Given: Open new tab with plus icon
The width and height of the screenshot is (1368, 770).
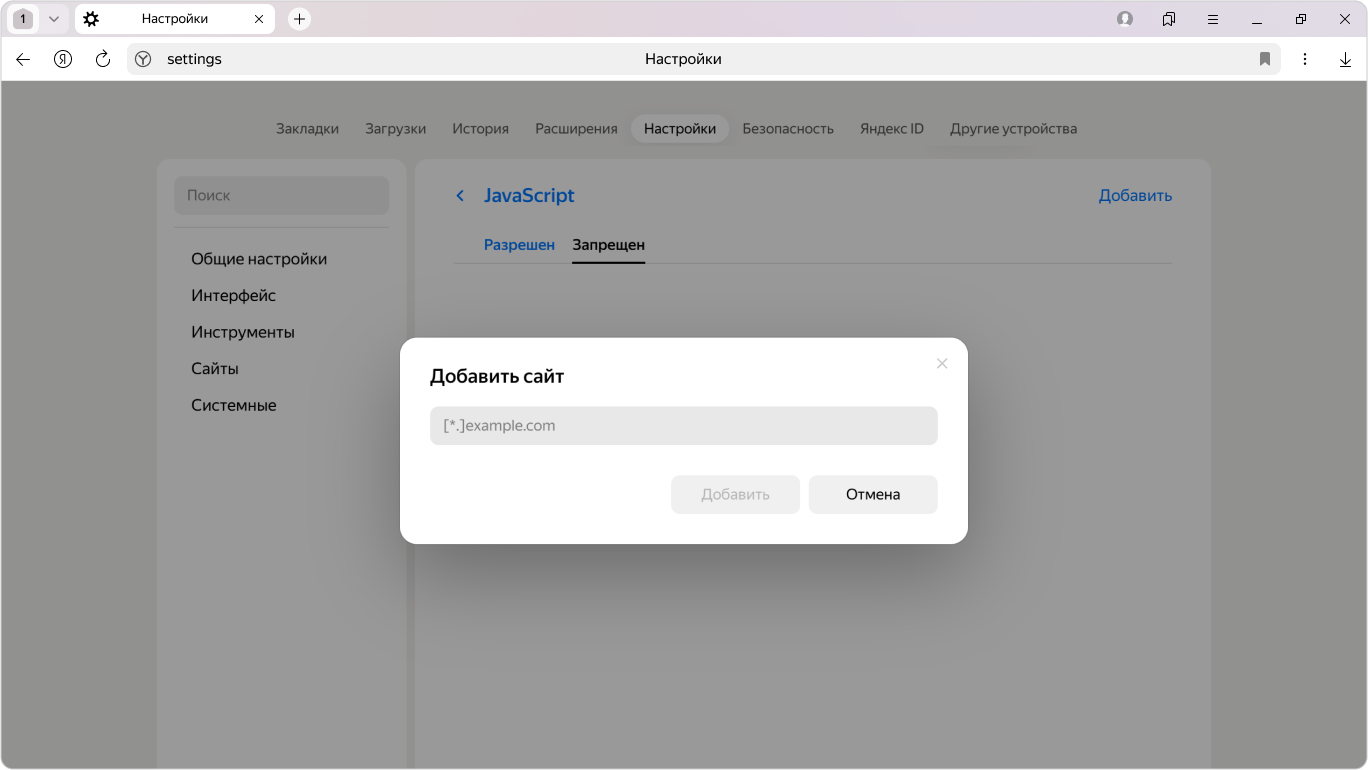Looking at the screenshot, I should coord(299,19).
